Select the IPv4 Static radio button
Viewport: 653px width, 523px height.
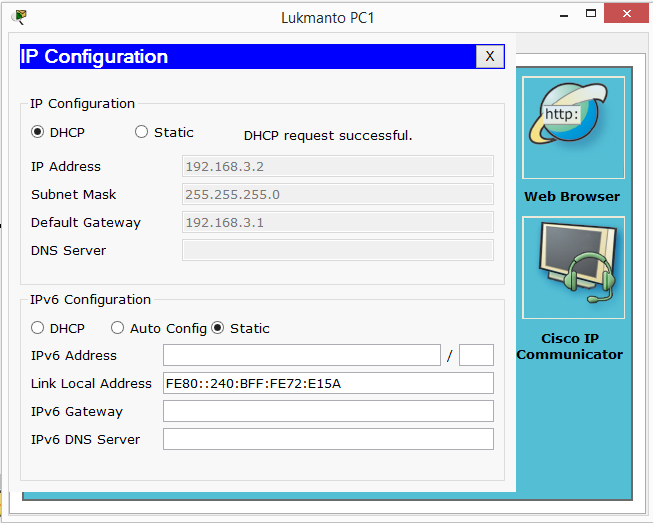141,132
